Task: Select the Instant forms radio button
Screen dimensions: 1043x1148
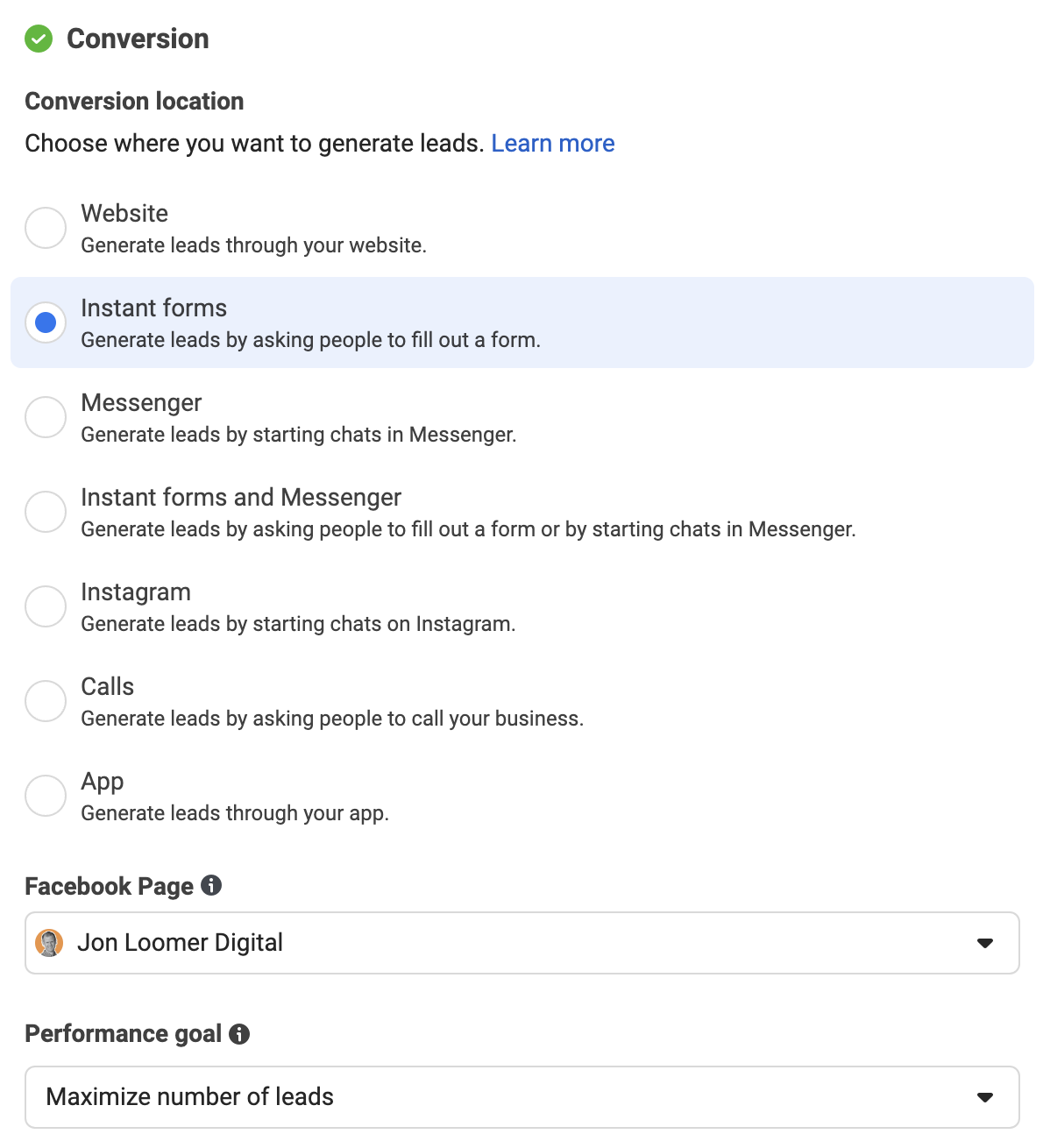Action: tap(46, 322)
